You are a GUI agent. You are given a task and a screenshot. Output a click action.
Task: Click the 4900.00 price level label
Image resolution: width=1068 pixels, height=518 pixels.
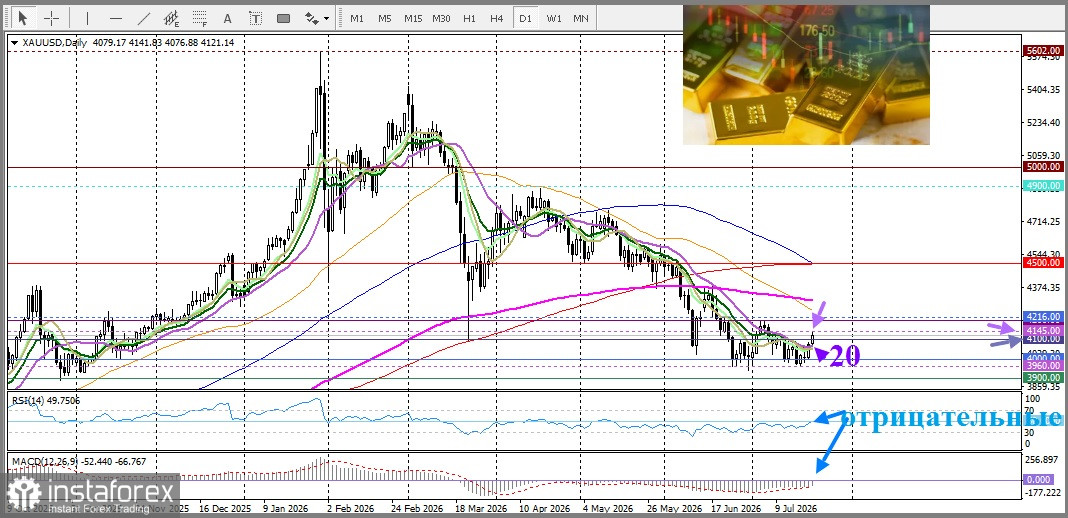coord(1043,186)
